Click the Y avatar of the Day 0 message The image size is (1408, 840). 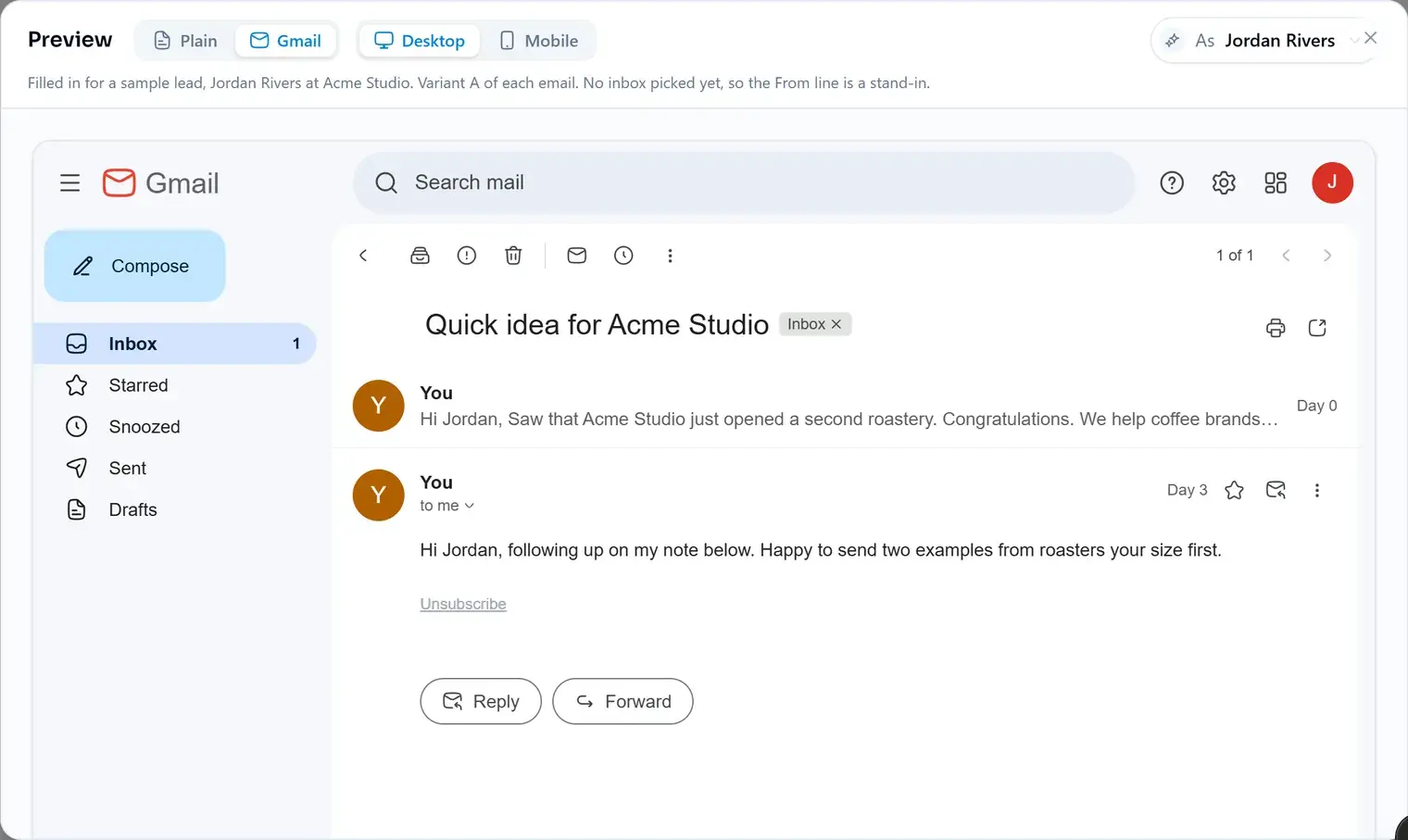click(378, 406)
